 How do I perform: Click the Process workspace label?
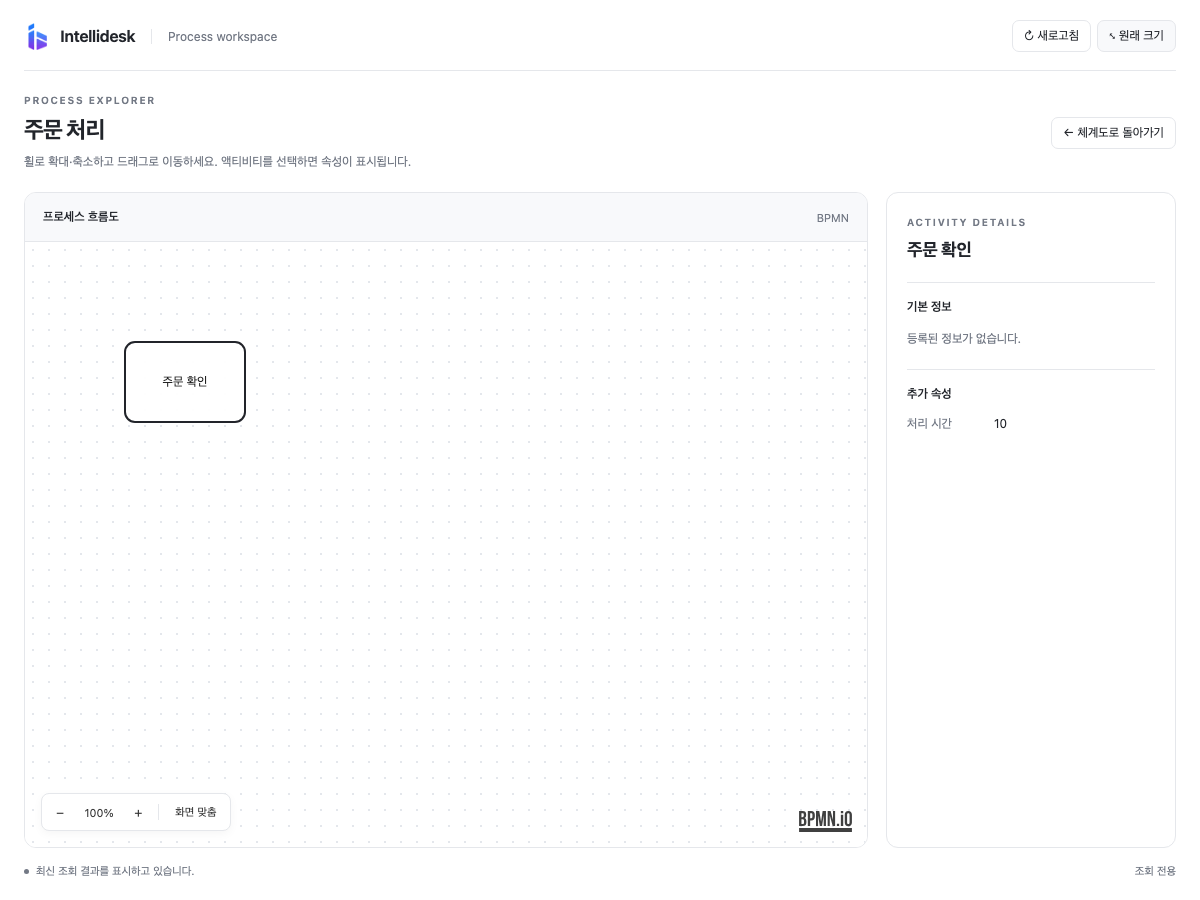pos(222,37)
